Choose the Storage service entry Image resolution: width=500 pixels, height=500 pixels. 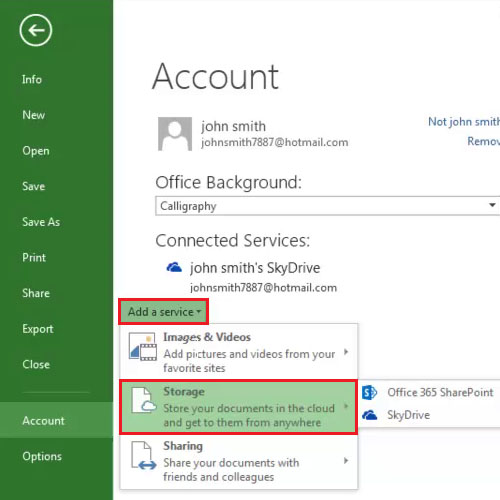[239, 407]
